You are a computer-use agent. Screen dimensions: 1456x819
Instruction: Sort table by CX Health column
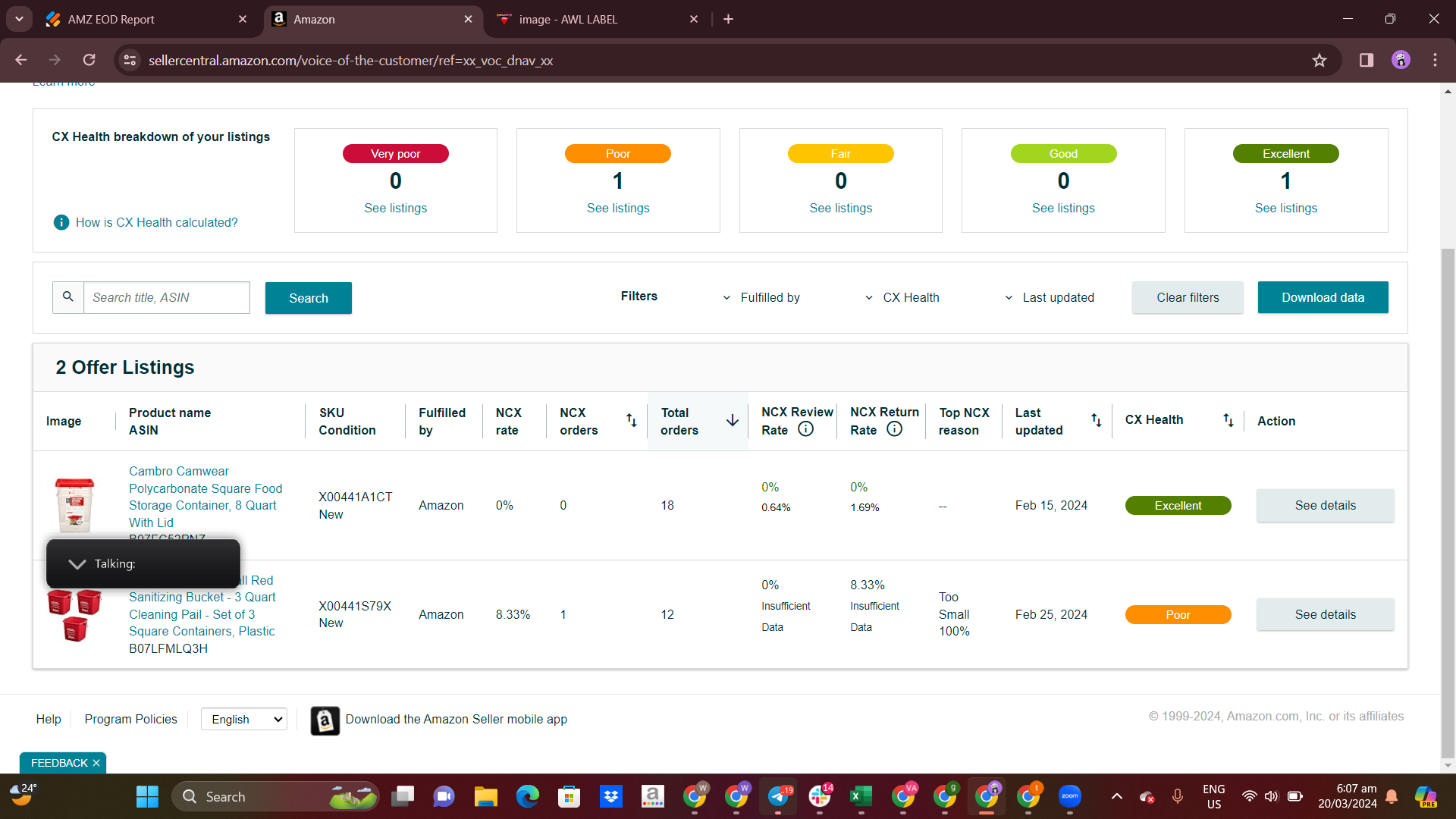click(1228, 420)
